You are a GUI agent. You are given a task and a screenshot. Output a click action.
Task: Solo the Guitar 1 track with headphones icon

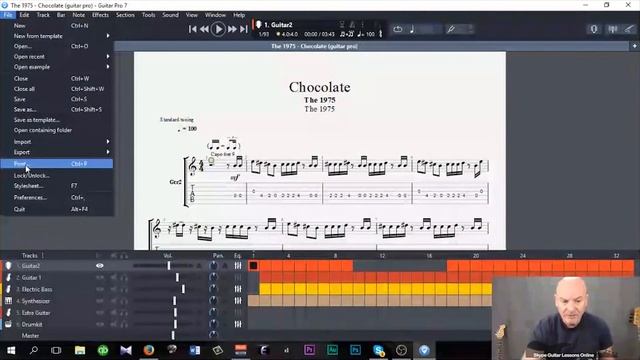[124, 278]
